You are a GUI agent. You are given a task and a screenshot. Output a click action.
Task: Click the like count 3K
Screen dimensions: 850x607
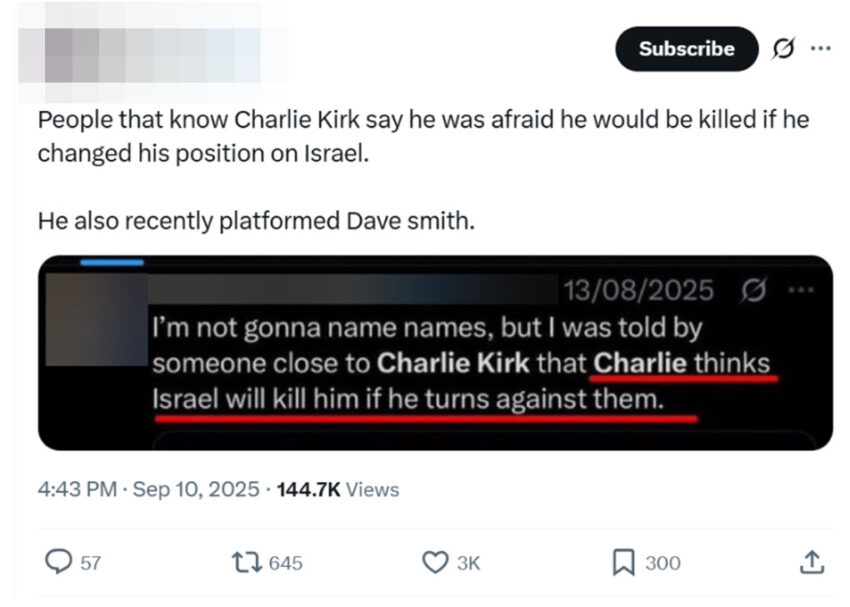[x=468, y=563]
